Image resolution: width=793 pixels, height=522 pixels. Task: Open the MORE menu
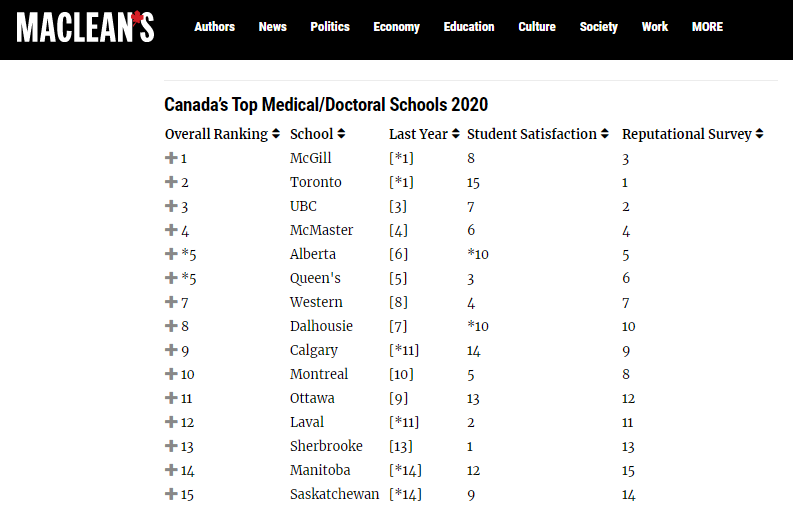click(707, 27)
